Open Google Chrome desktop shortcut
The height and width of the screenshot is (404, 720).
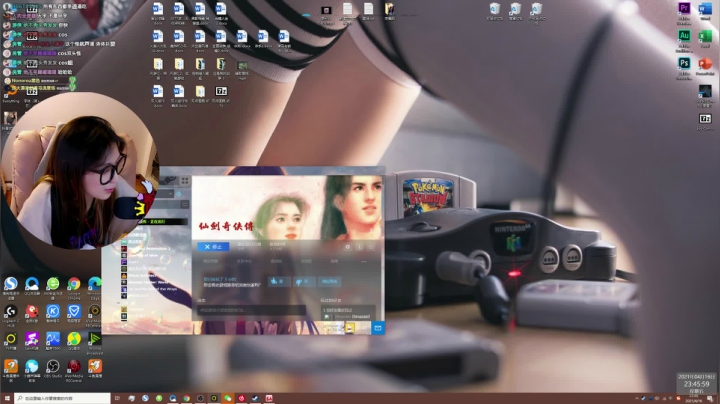coord(74,287)
